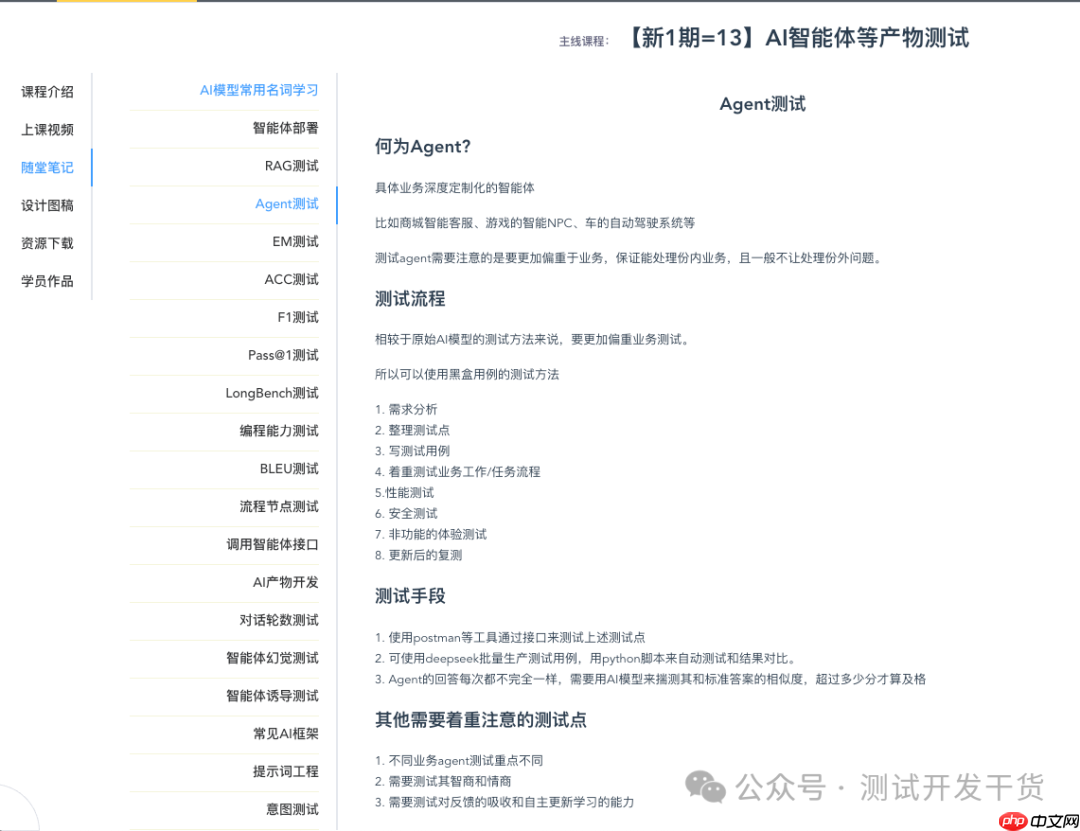Open the 设计图稿 section

tap(46, 205)
